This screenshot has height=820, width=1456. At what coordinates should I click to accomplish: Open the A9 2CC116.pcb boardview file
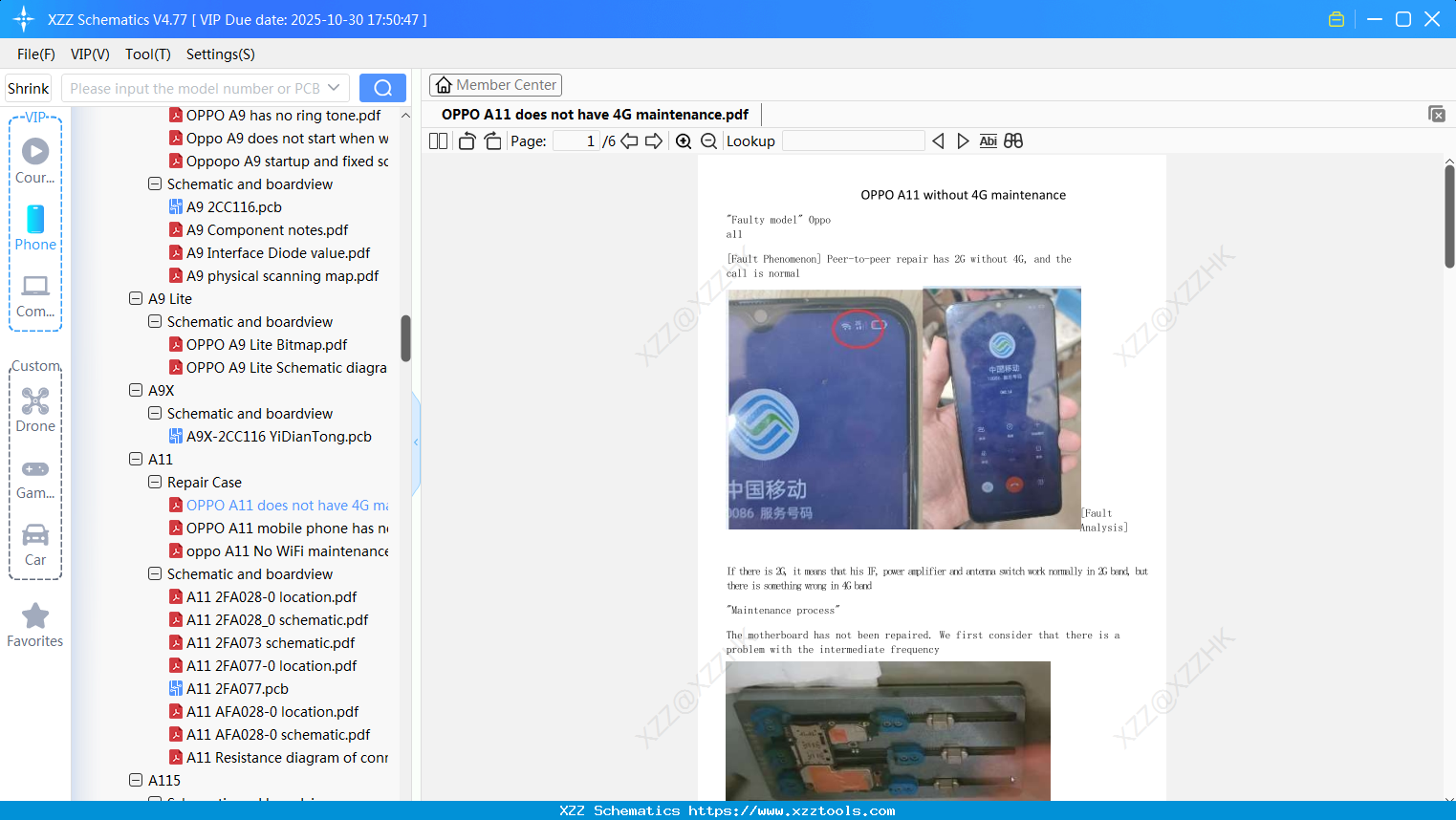(x=234, y=207)
